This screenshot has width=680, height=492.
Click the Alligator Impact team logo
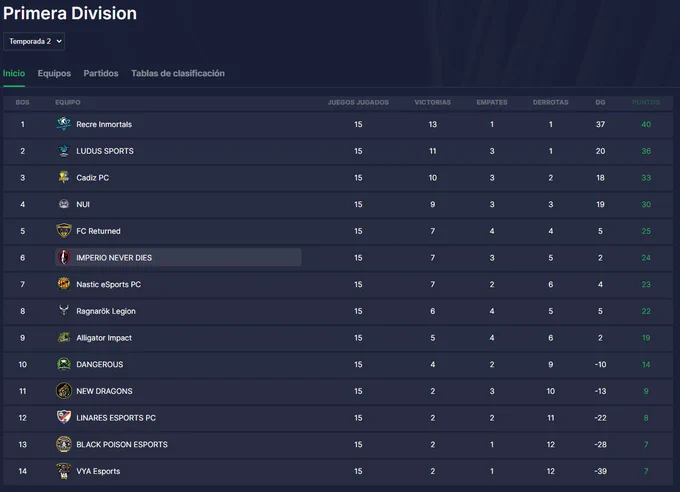click(64, 338)
